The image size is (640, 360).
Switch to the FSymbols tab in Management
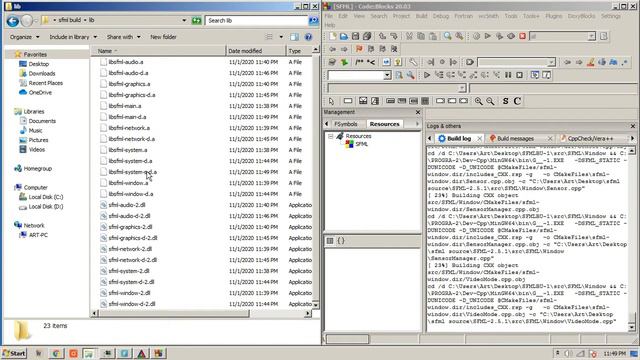point(345,124)
